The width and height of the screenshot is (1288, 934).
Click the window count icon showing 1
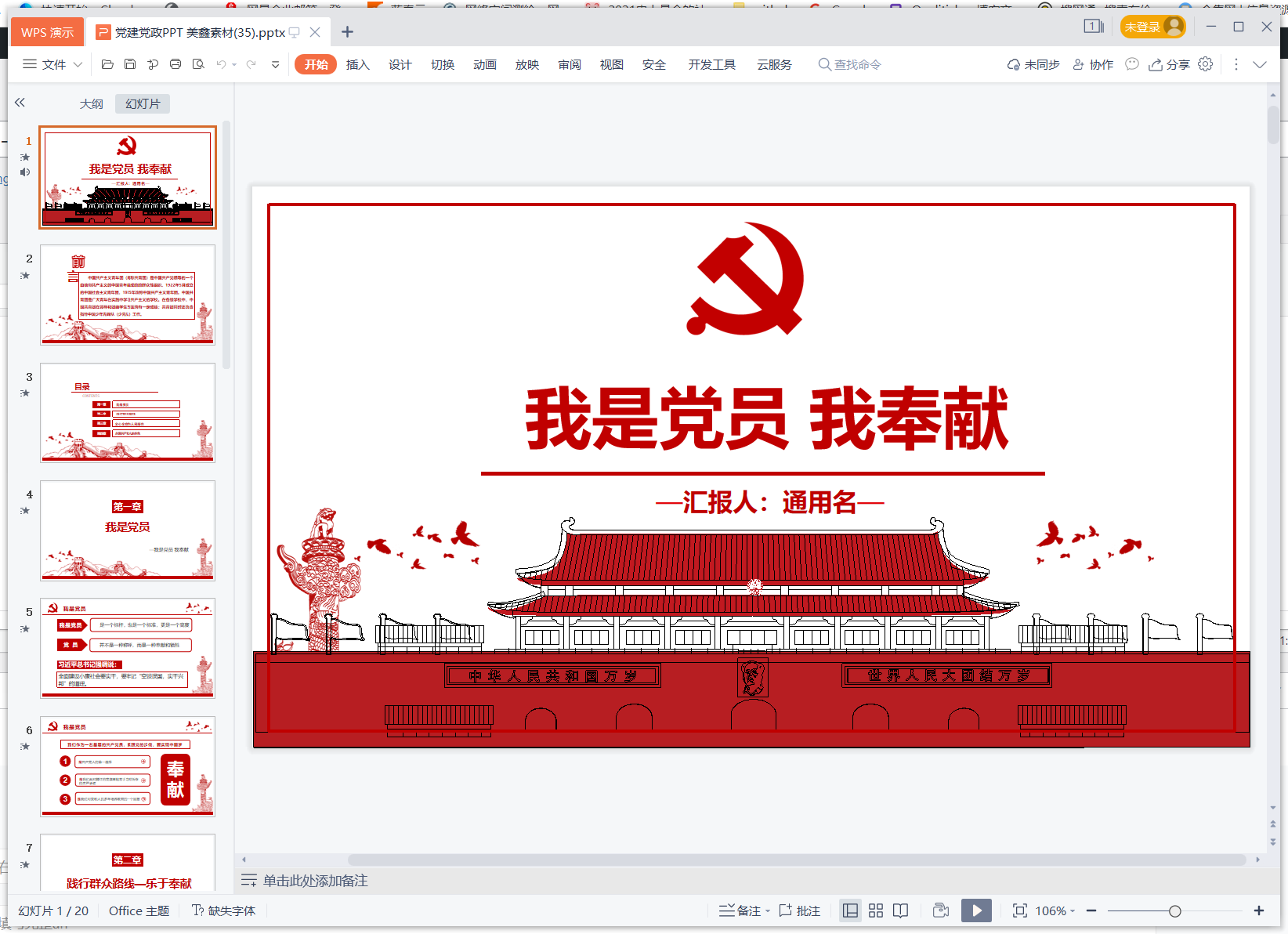[1094, 27]
